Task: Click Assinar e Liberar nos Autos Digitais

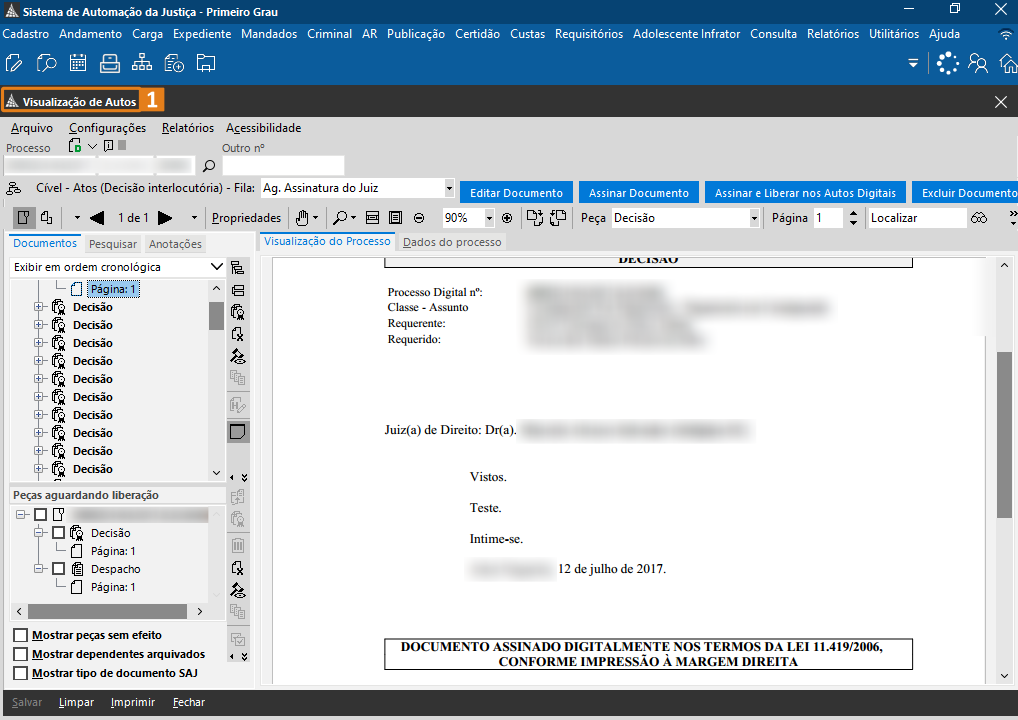Action: [x=805, y=193]
